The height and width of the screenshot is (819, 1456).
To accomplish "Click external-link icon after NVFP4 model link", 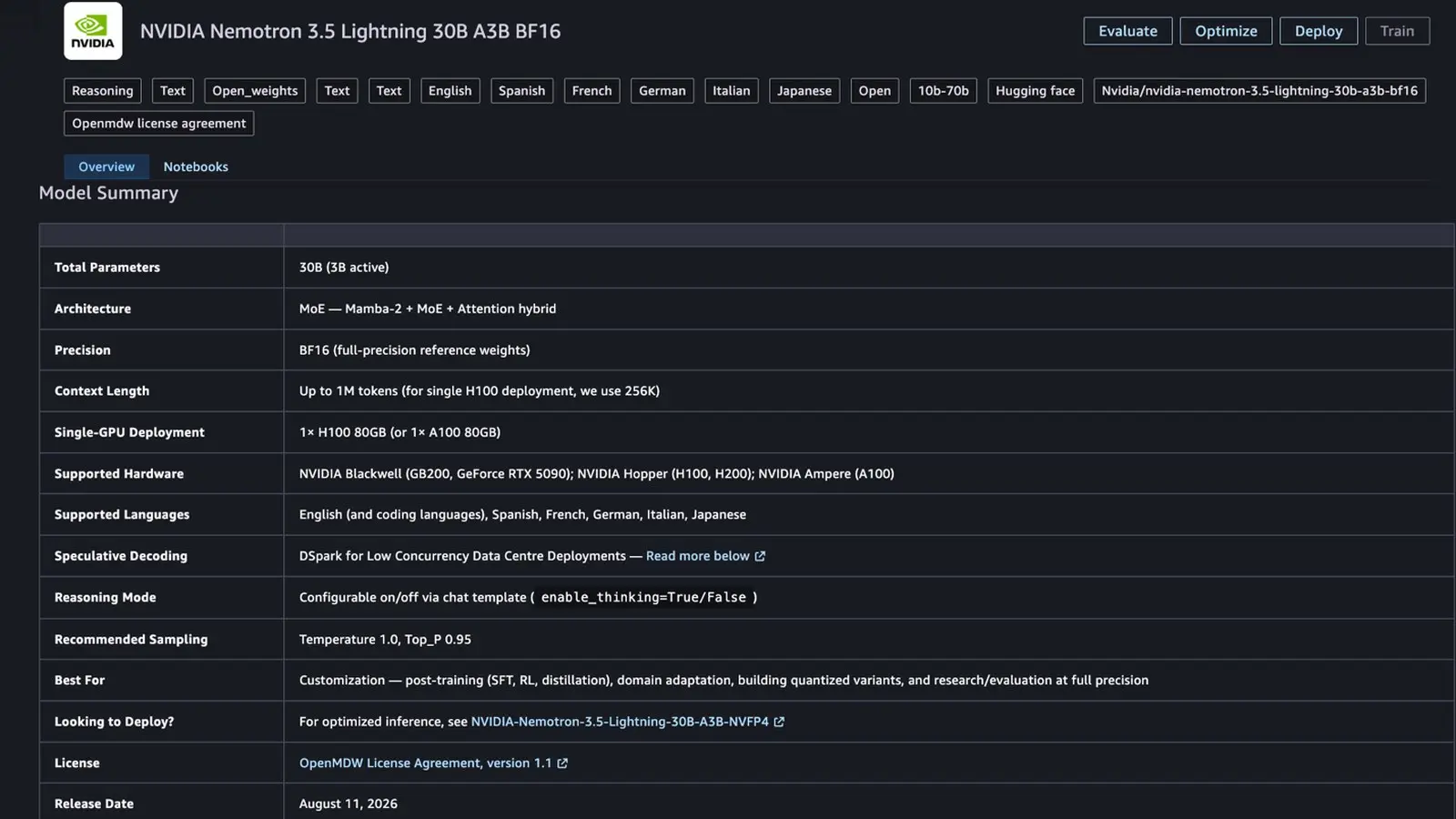I will 779,722.
